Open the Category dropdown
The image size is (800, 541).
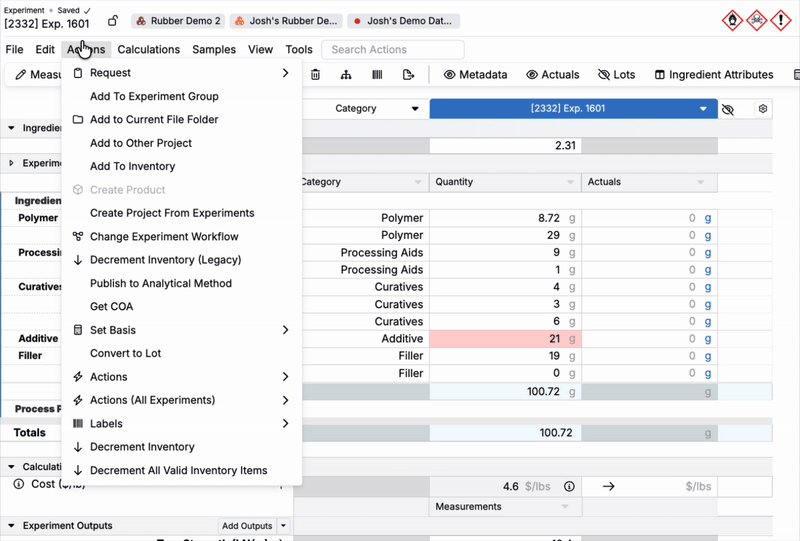tap(363, 109)
